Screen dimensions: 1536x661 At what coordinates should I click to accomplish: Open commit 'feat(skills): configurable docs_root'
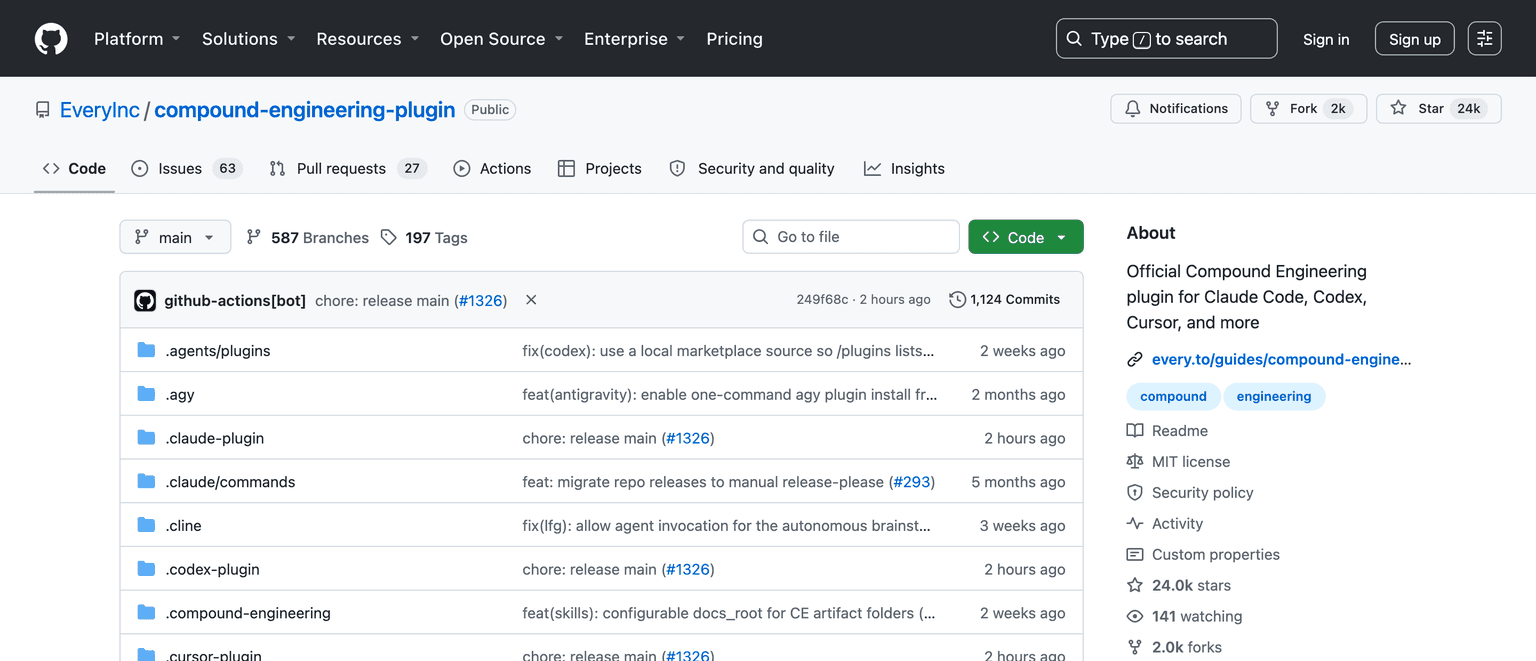pos(729,613)
